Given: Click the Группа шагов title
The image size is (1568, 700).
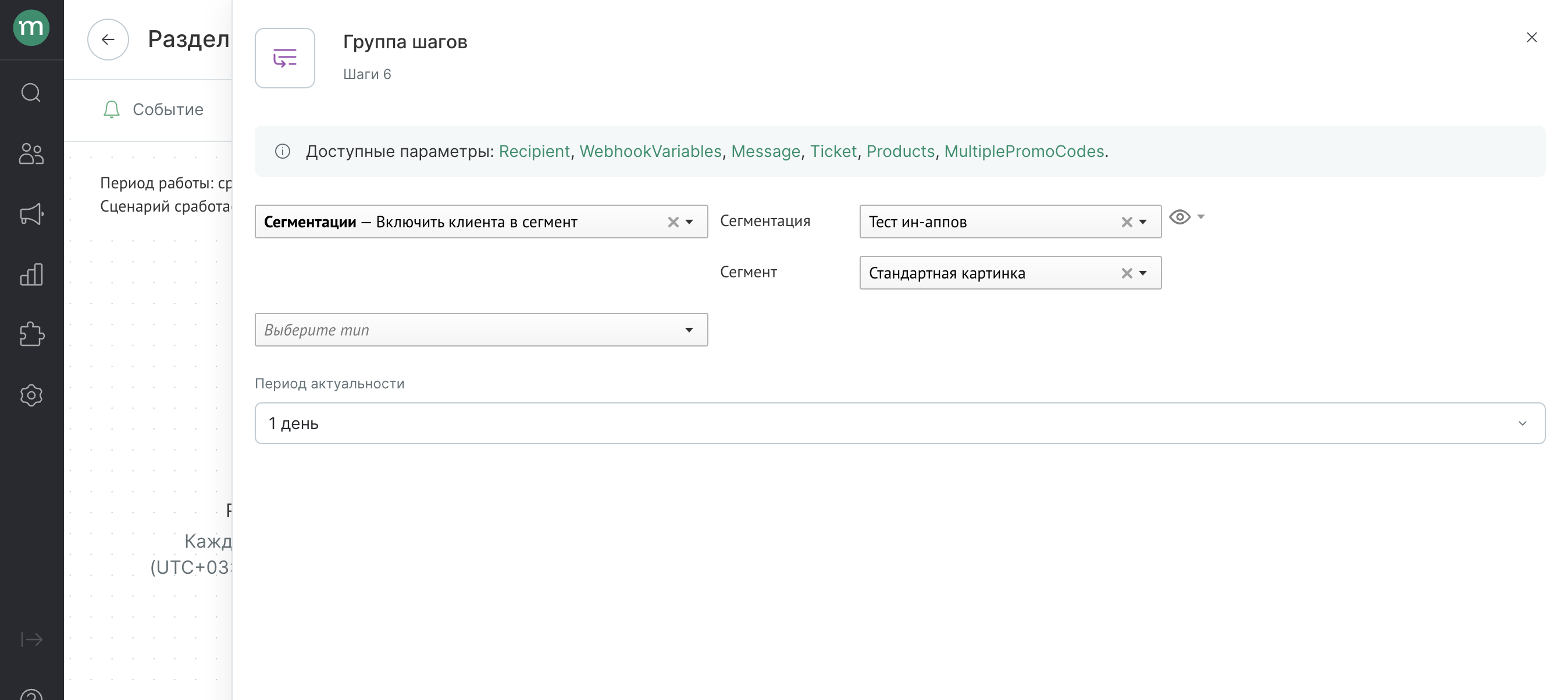Looking at the screenshot, I should pyautogui.click(x=405, y=42).
